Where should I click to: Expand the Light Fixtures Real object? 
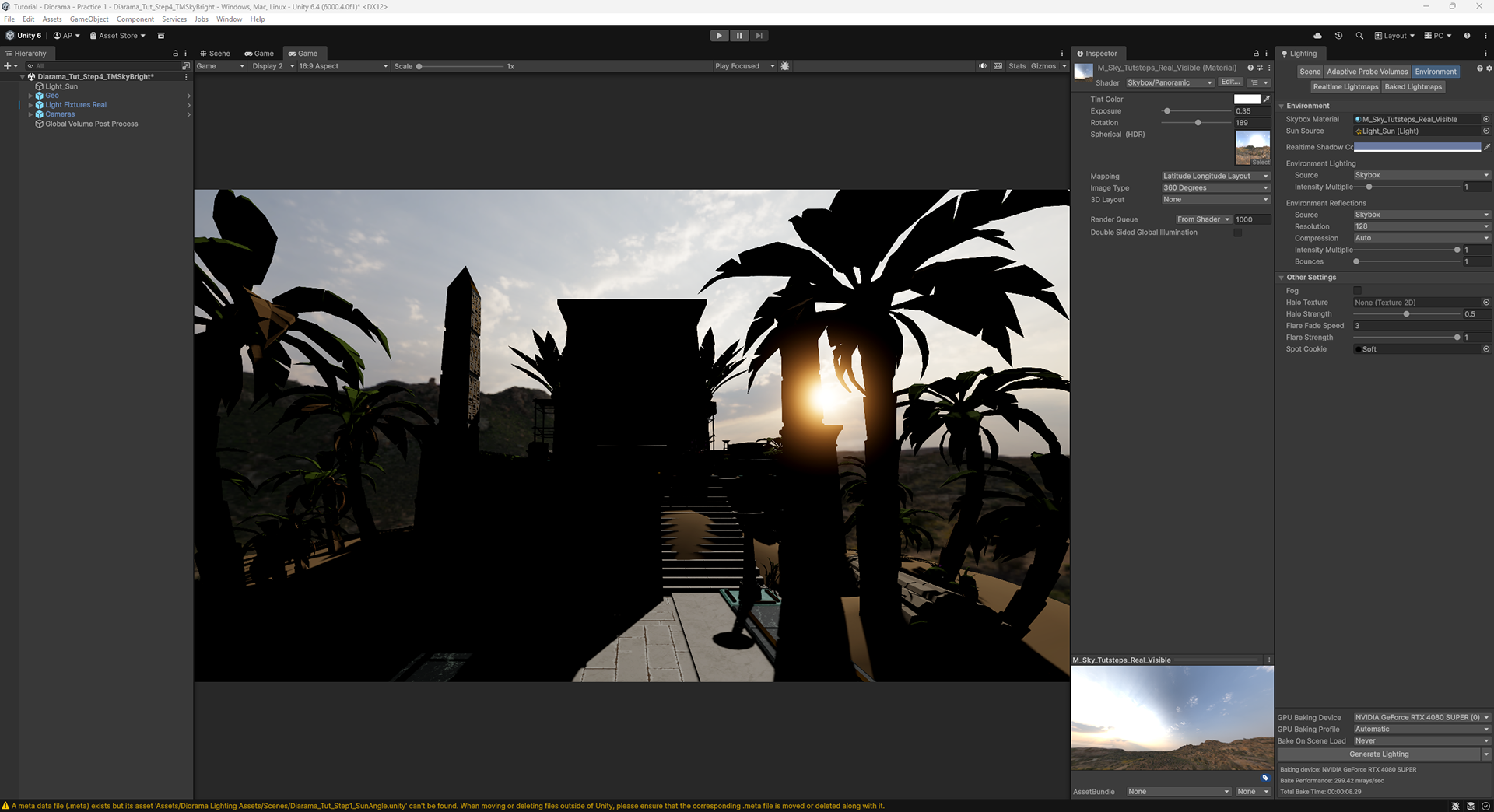coord(30,105)
